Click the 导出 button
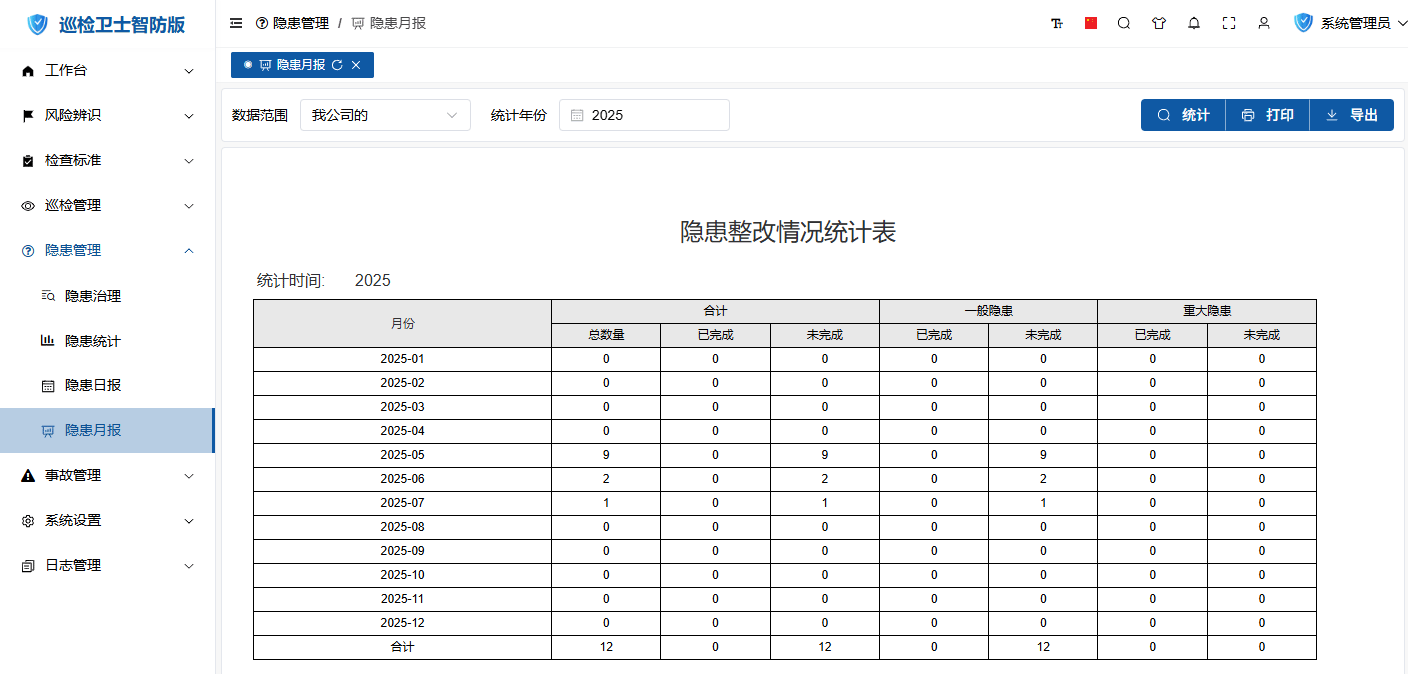Image resolution: width=1408 pixels, height=674 pixels. pyautogui.click(x=1351, y=115)
